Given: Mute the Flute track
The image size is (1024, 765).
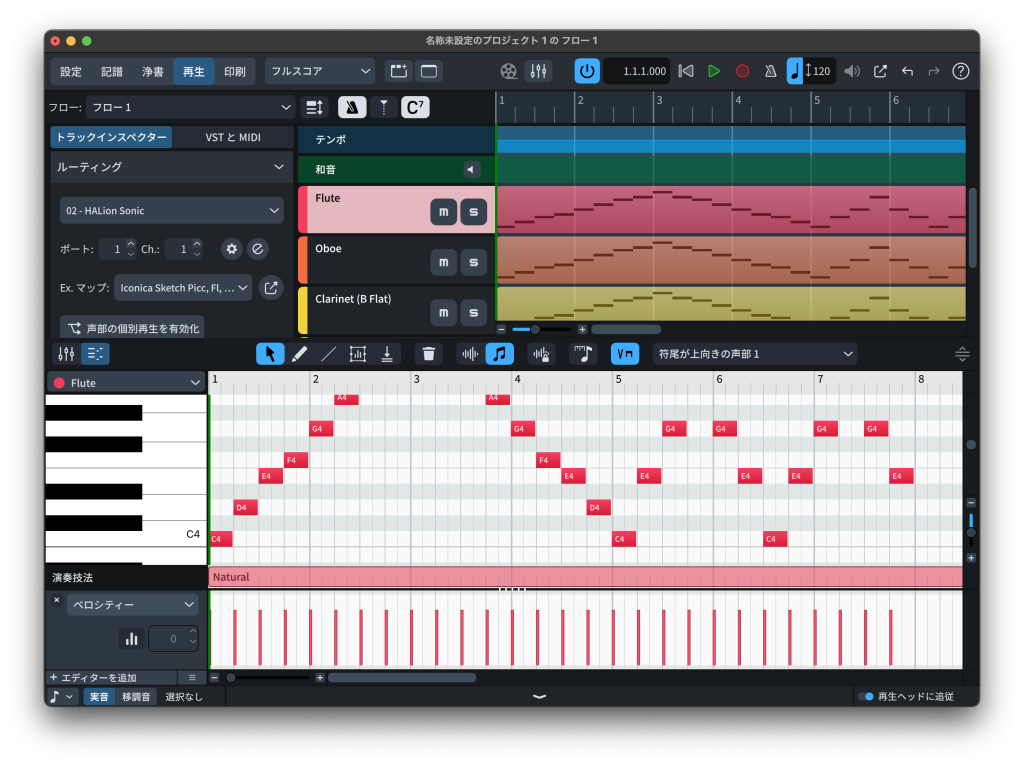Looking at the screenshot, I should point(444,212).
